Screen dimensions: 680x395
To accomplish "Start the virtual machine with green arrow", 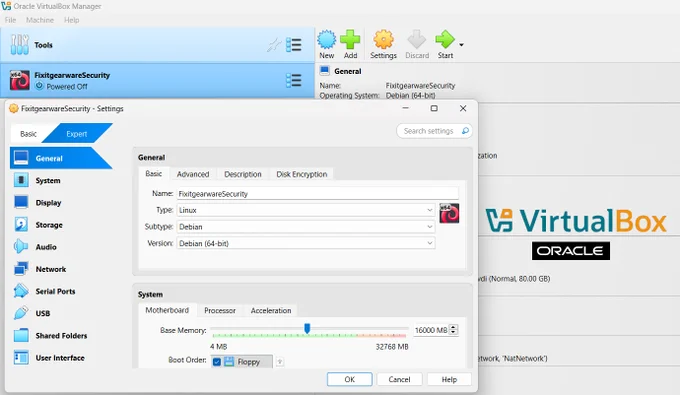I will tap(445, 40).
